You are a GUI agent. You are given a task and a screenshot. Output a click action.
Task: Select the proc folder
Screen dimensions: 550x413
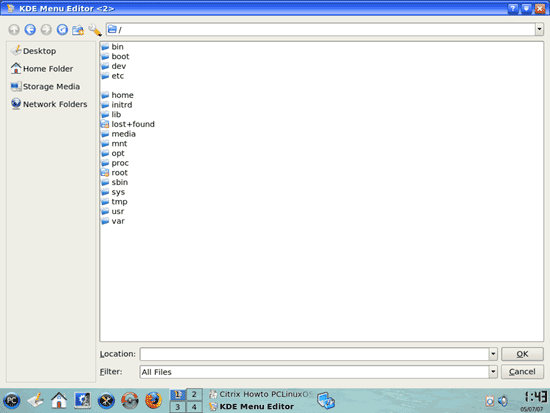pyautogui.click(x=115, y=163)
